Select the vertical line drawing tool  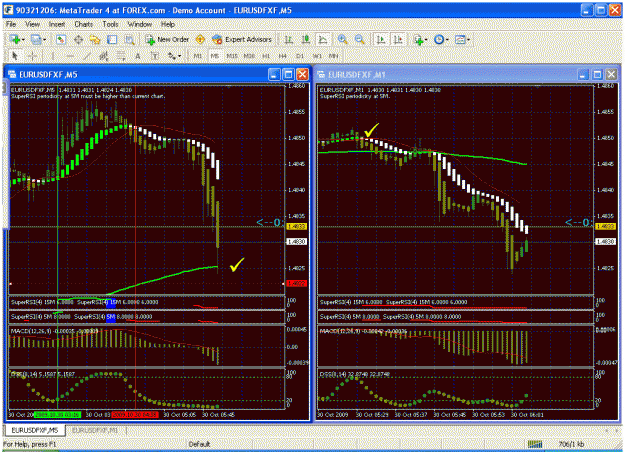[53, 56]
